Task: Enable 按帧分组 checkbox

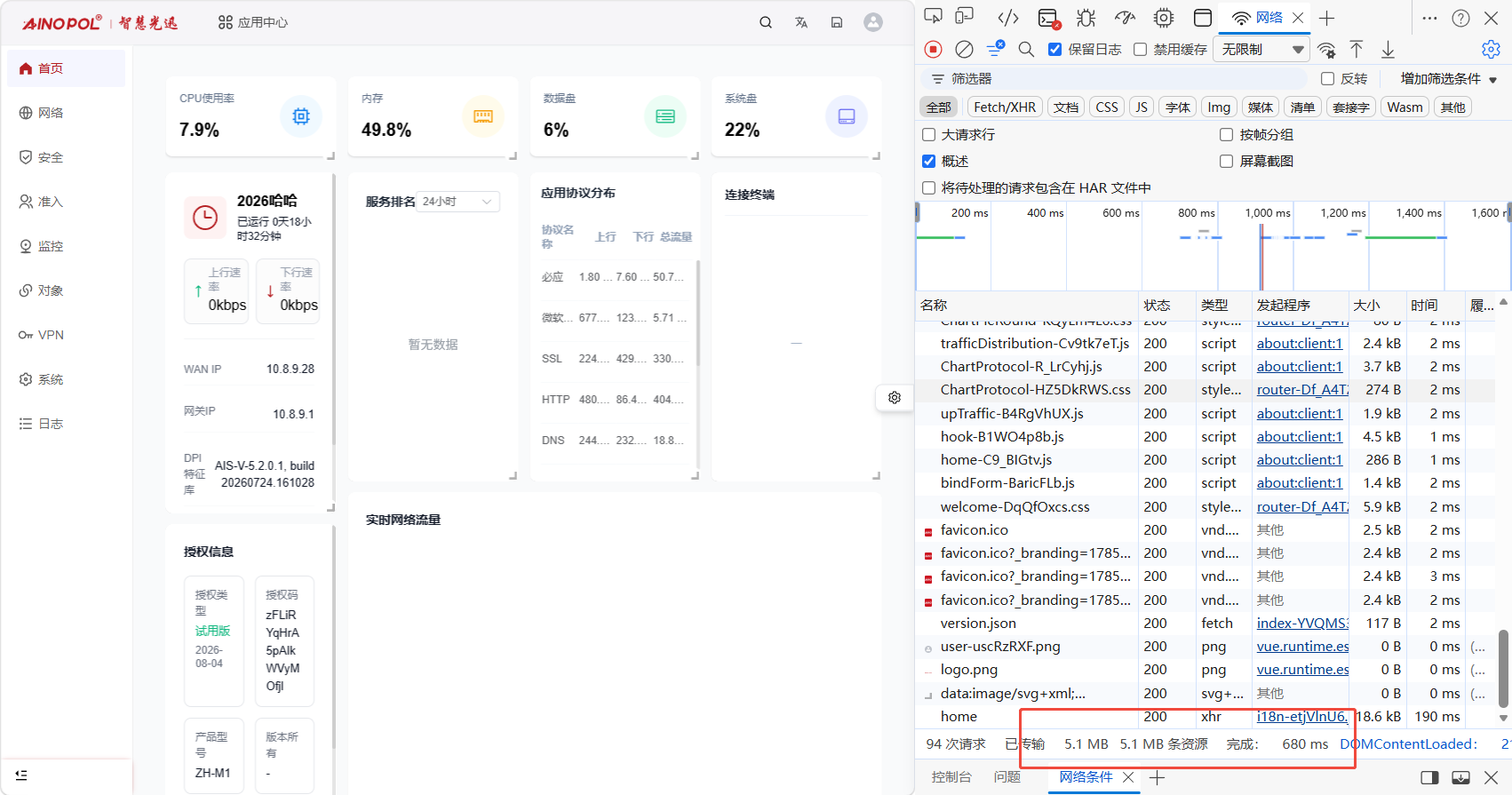Action: (1226, 135)
